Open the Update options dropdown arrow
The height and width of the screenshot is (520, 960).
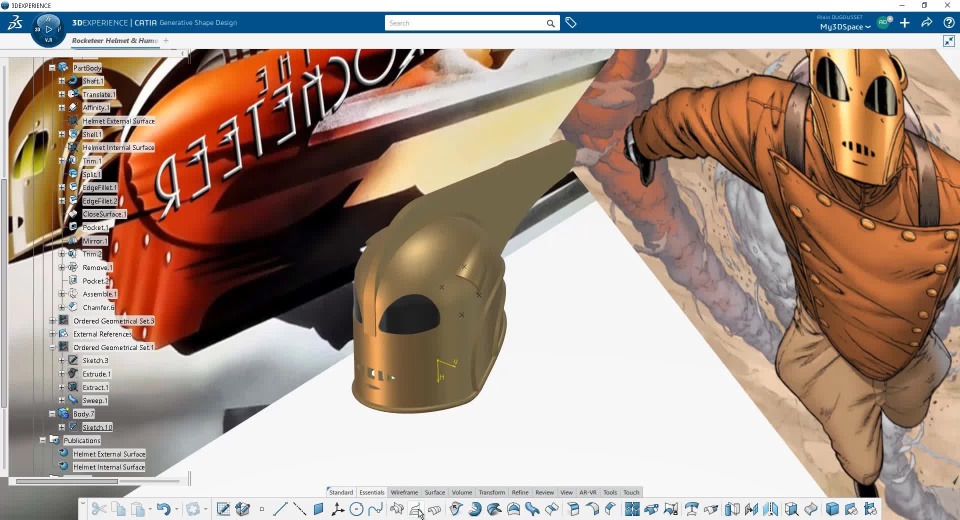click(x=206, y=509)
